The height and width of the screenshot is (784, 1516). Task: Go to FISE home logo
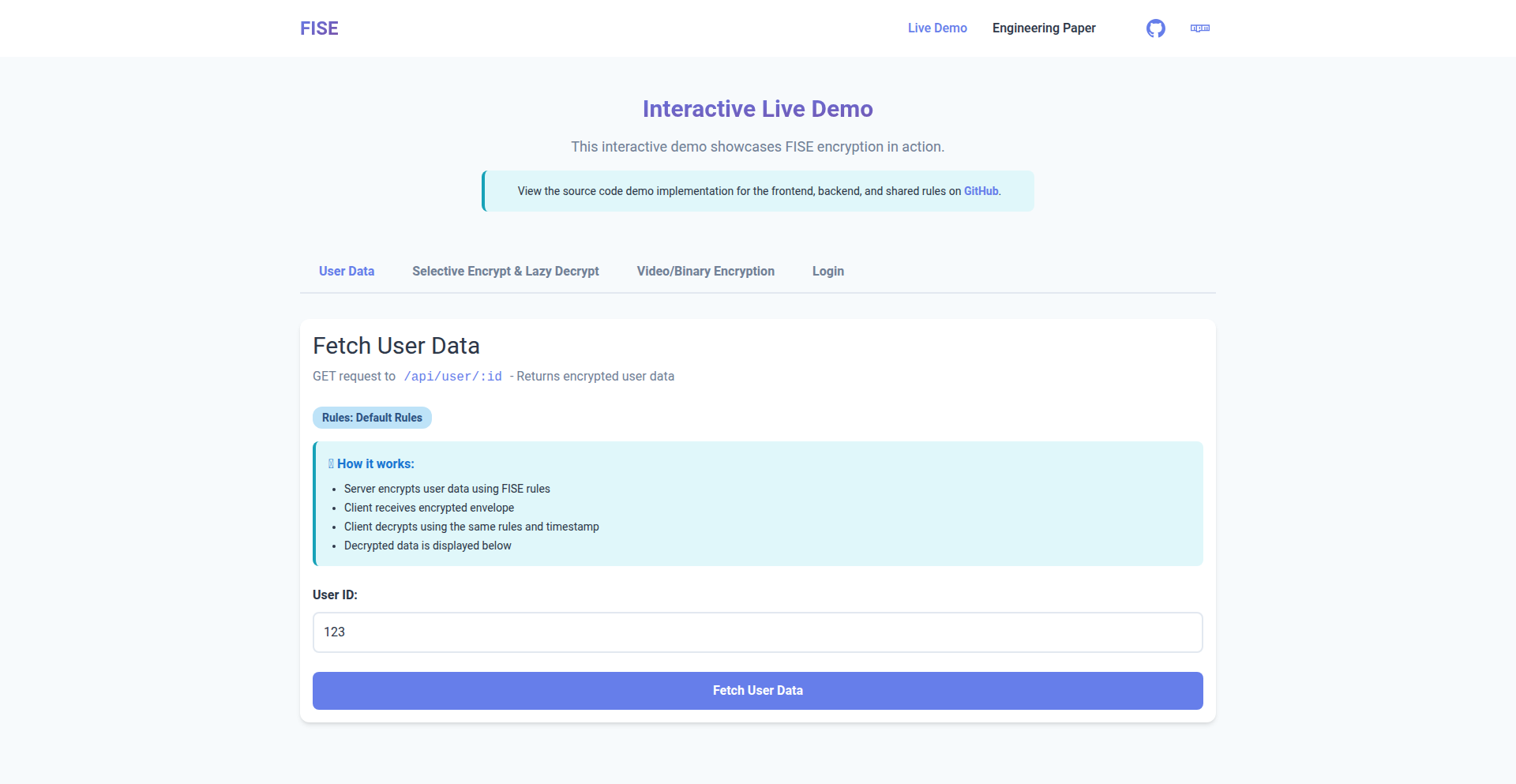[x=319, y=28]
